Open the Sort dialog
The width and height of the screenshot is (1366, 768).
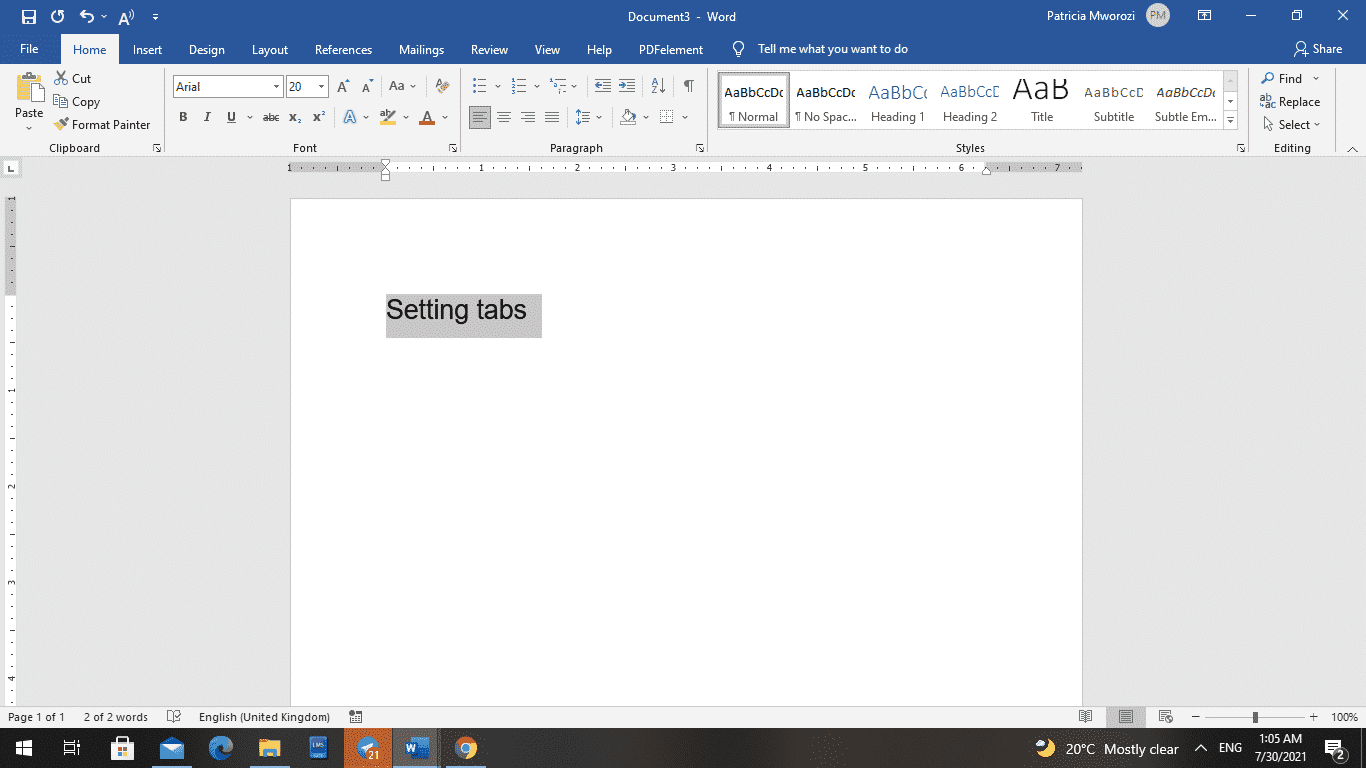coord(657,86)
